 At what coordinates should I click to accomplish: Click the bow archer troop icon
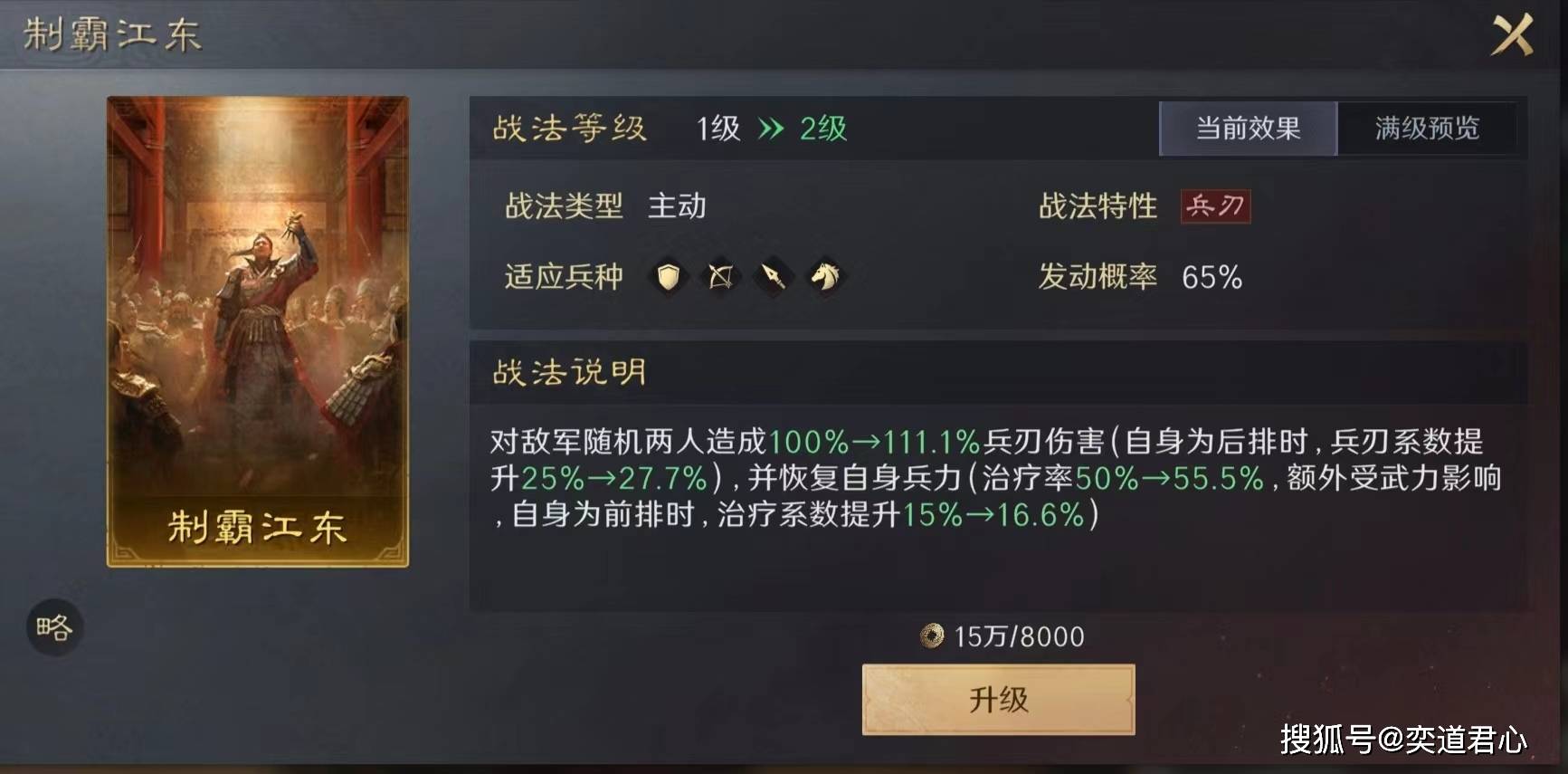coord(720,276)
